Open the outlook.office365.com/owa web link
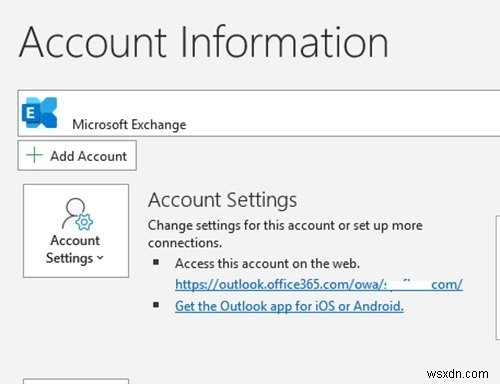 pos(319,284)
